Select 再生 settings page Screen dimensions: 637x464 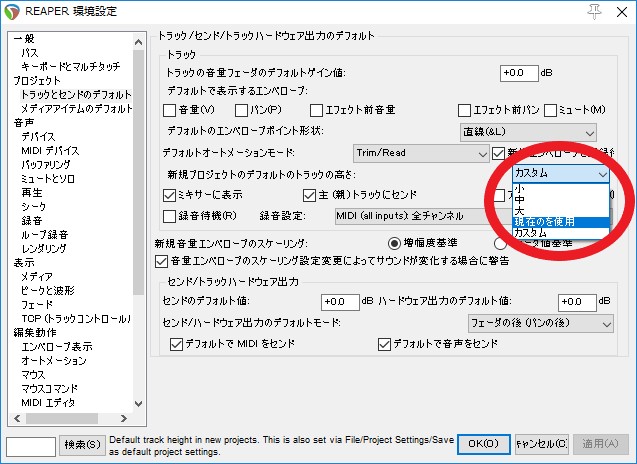click(32, 193)
